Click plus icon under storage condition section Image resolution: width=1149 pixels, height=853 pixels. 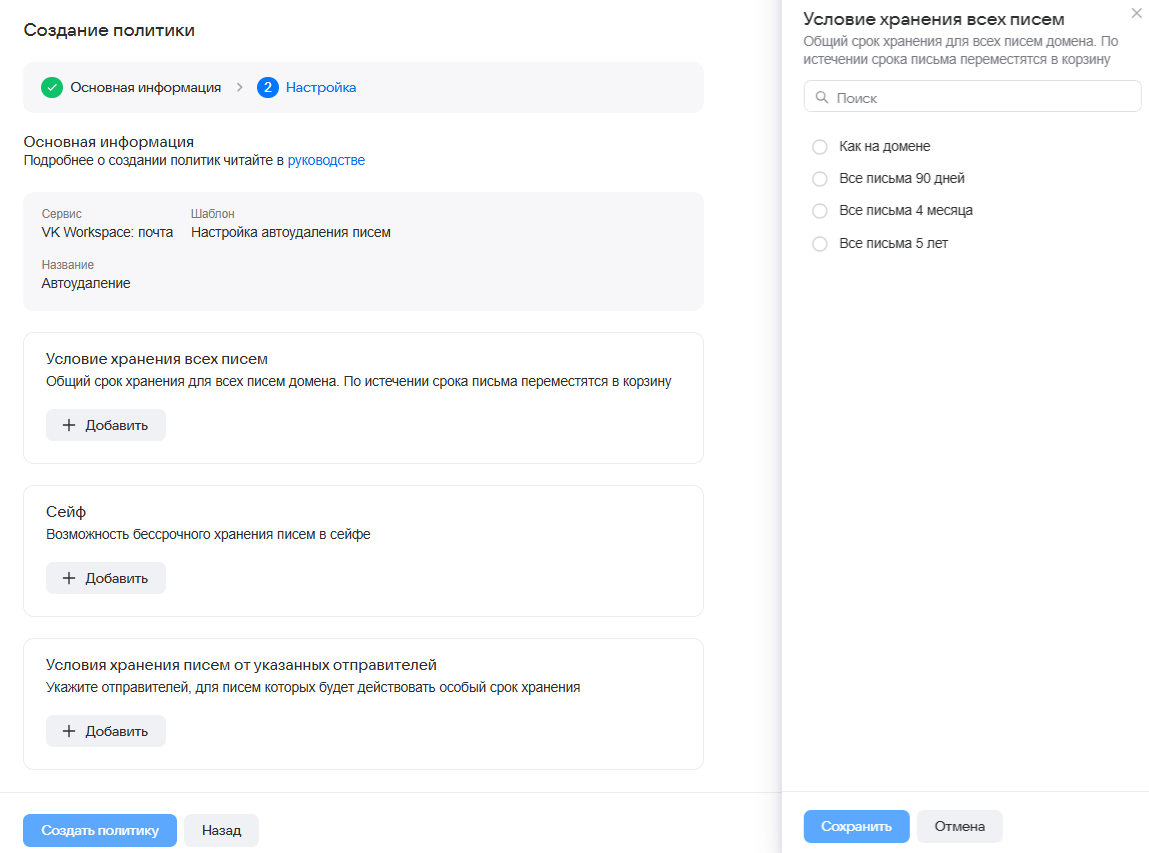[69, 425]
